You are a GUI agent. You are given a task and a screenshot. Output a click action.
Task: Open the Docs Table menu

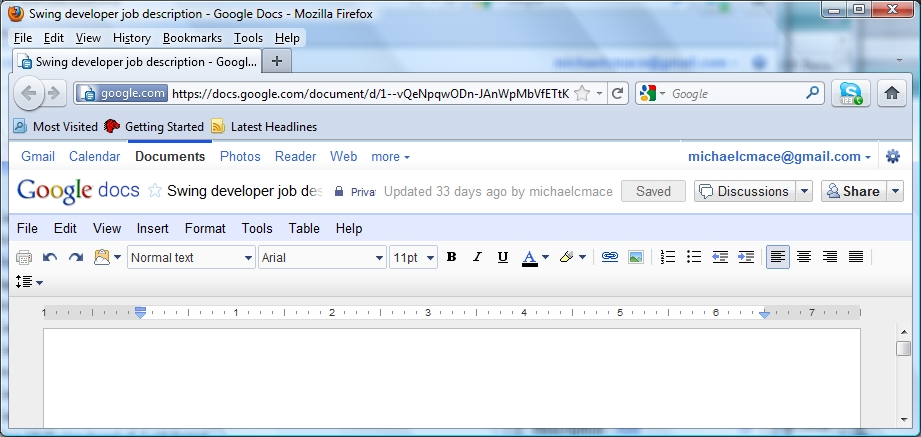(x=304, y=228)
